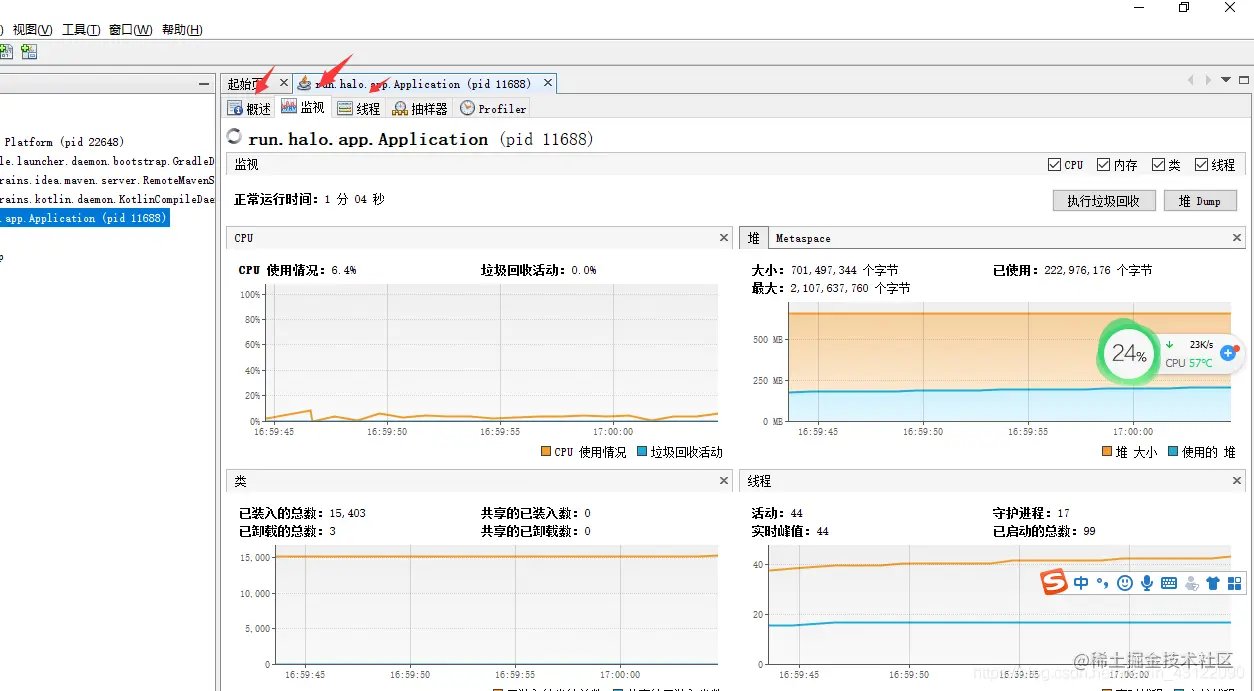The width and height of the screenshot is (1254, 691).
Task: Uncheck the 内存 memory checkbox
Action: coord(1103,164)
